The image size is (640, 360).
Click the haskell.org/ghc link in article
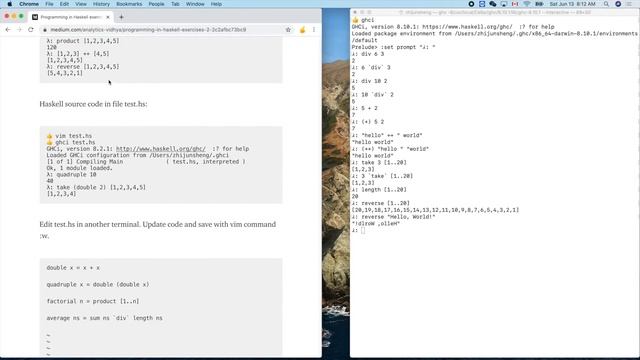coord(161,149)
